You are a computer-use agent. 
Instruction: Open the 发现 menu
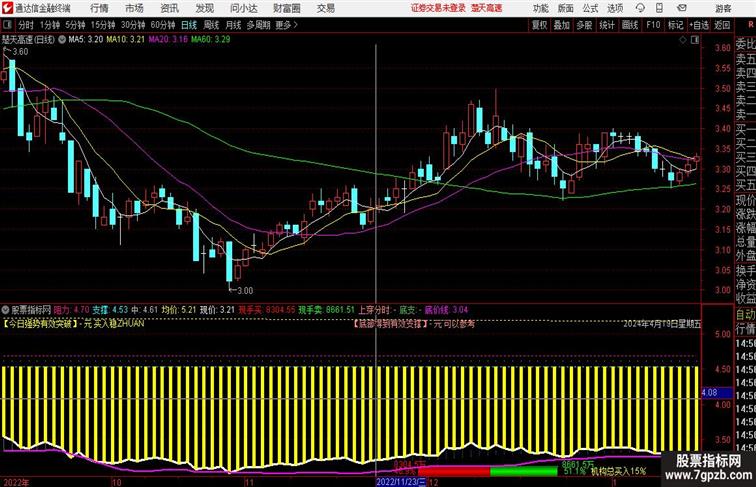tap(204, 8)
